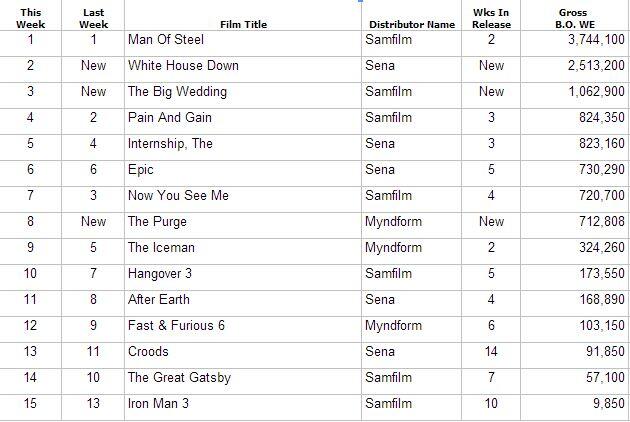This screenshot has width=630, height=422.
Task: Click The Big Wedding film title
Action: (x=177, y=92)
